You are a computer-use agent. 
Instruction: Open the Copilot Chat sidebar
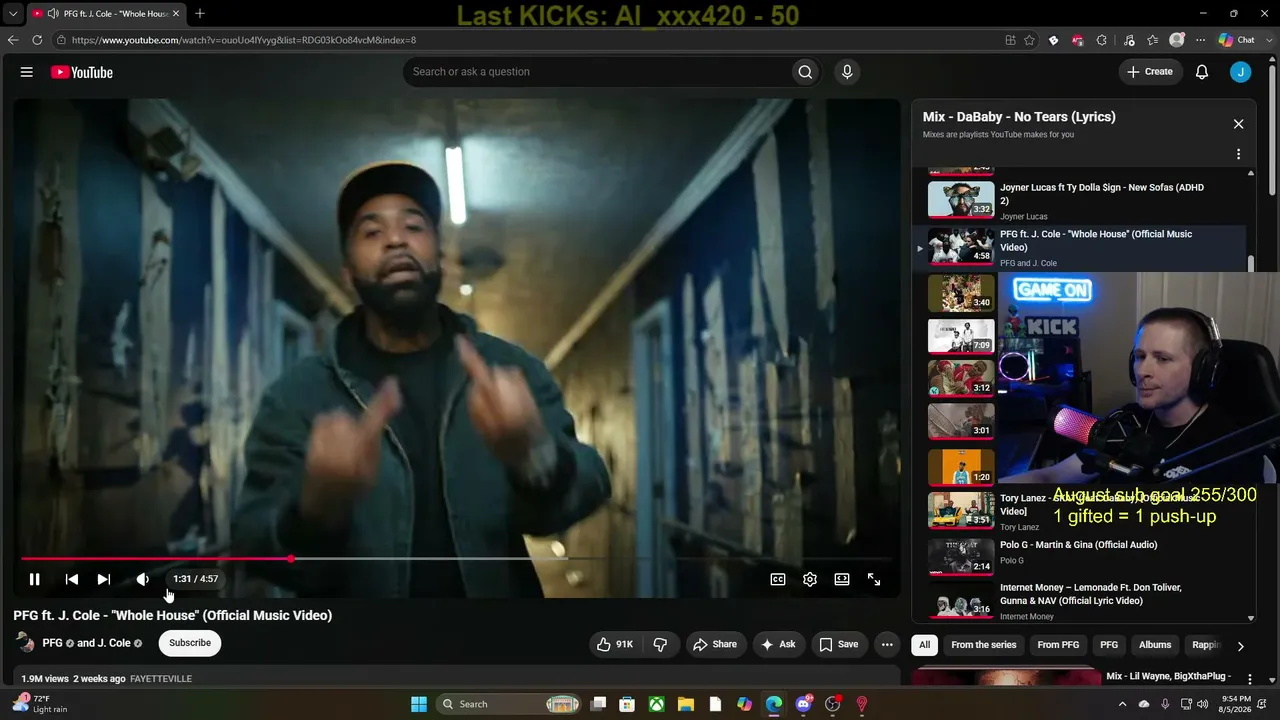(1237, 40)
